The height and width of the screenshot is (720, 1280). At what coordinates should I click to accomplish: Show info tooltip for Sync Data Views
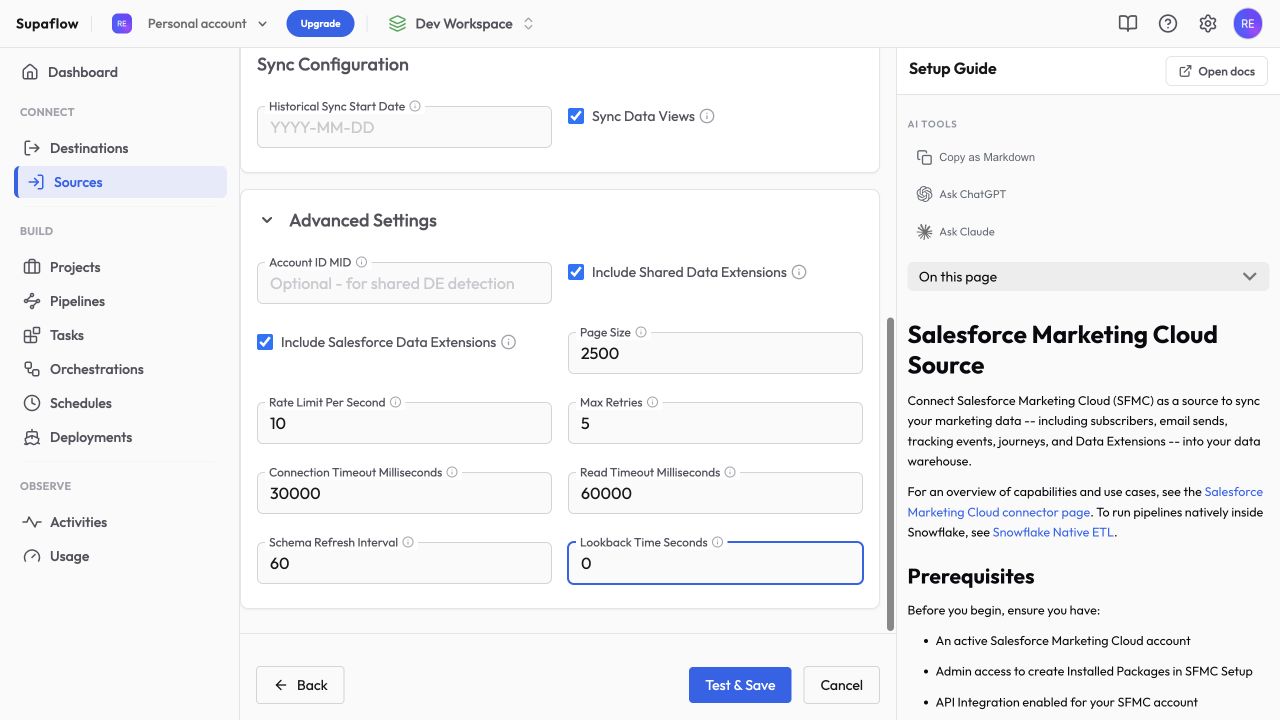707,116
